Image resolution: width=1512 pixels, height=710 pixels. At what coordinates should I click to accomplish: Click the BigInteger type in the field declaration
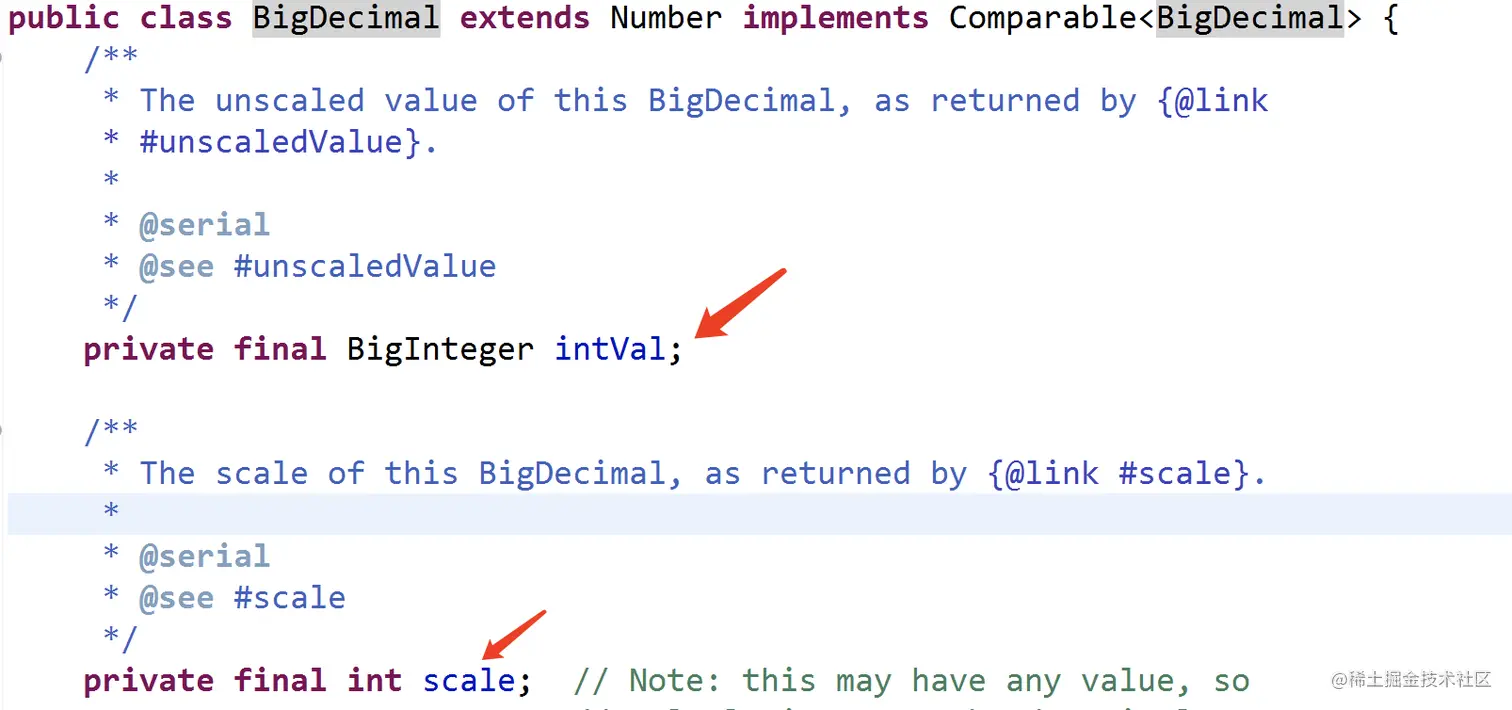pos(440,348)
